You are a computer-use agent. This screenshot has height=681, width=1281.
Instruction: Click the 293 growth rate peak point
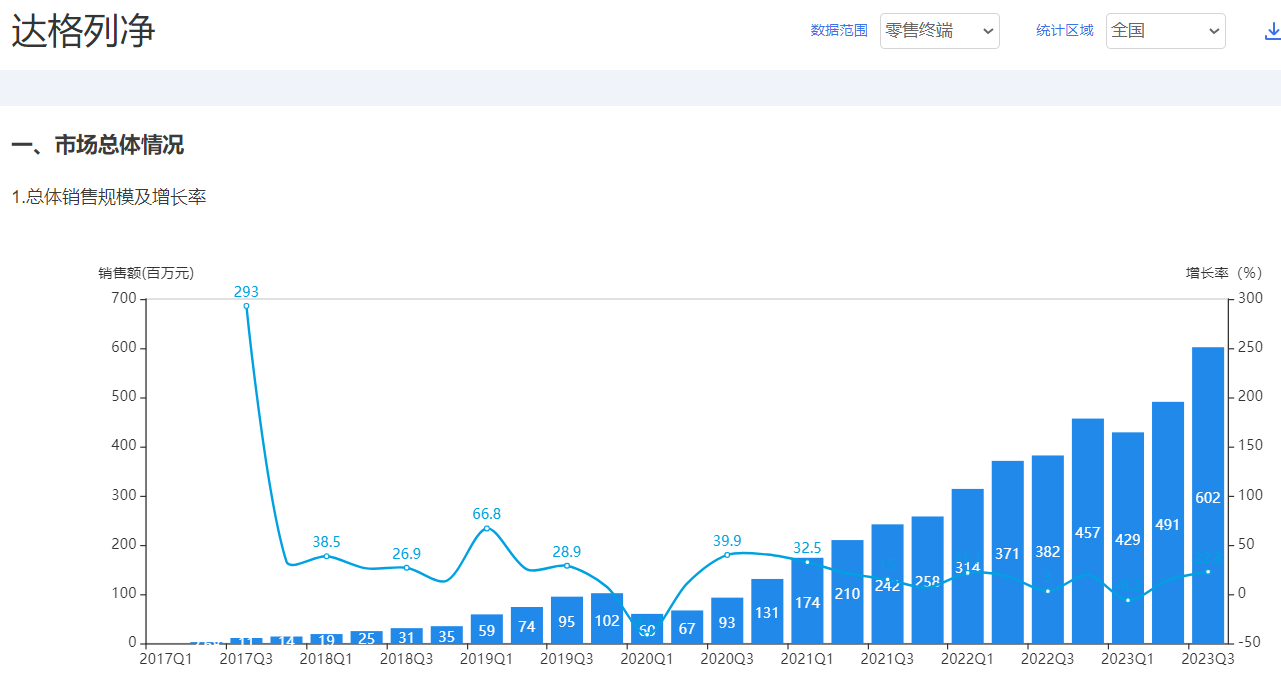pyautogui.click(x=246, y=306)
